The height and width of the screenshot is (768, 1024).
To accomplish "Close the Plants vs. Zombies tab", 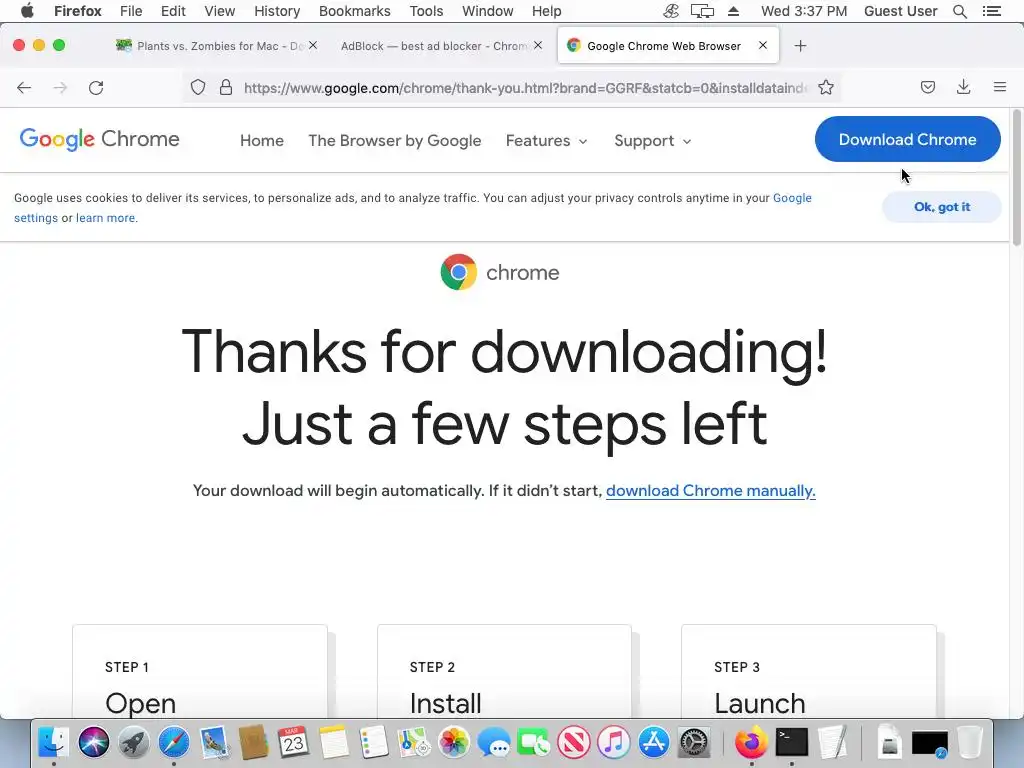I will pos(313,45).
